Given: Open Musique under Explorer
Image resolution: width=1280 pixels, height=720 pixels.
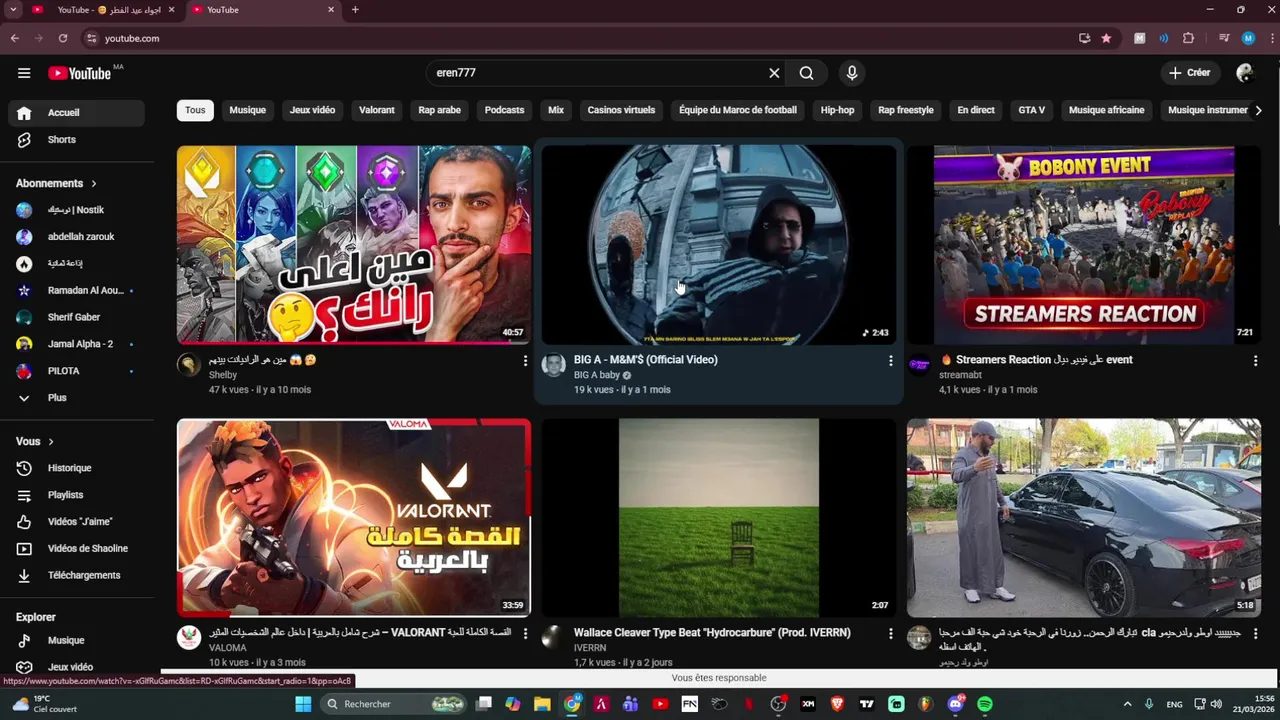Looking at the screenshot, I should 76,641.
